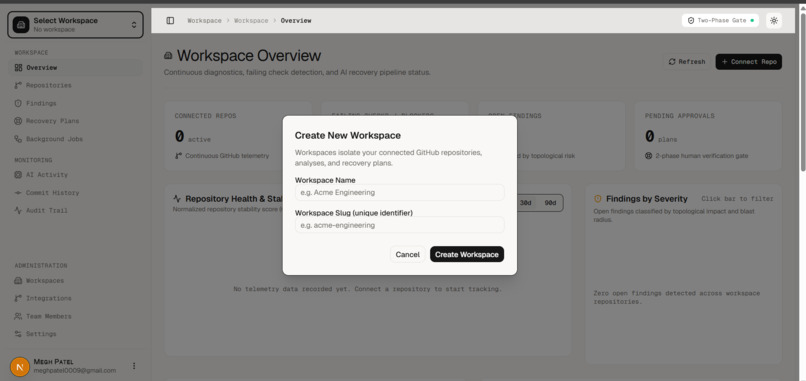Open Workspaces under Administration
This screenshot has height=381, width=806.
75,281
